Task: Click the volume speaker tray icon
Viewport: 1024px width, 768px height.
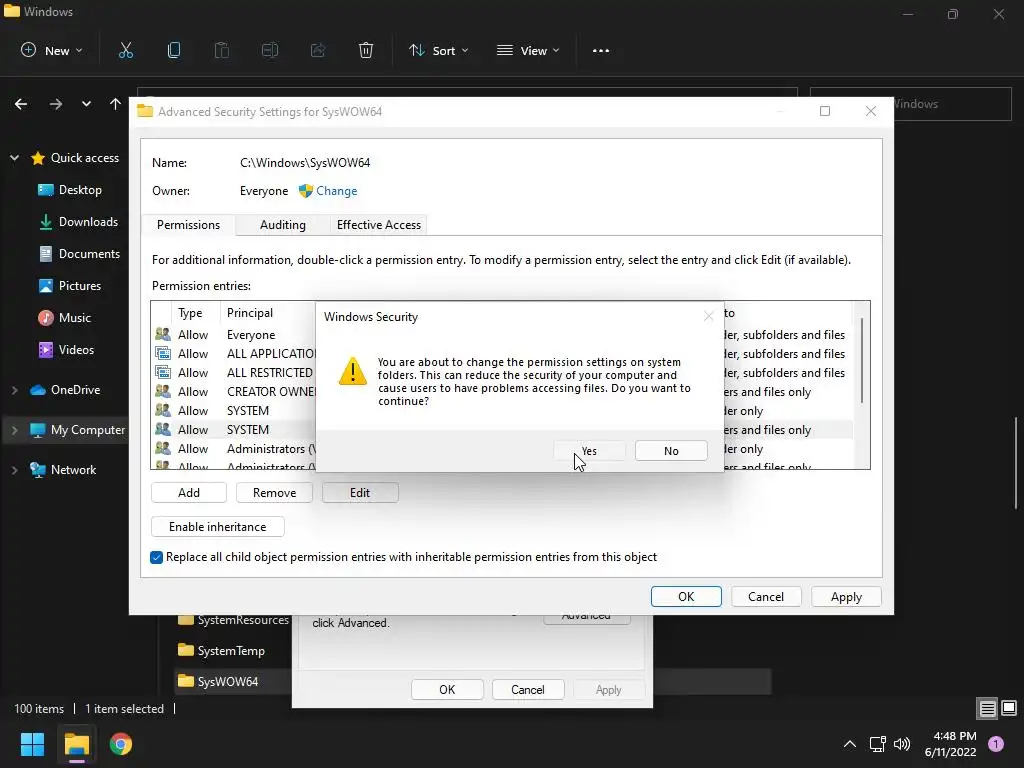Action: [902, 744]
